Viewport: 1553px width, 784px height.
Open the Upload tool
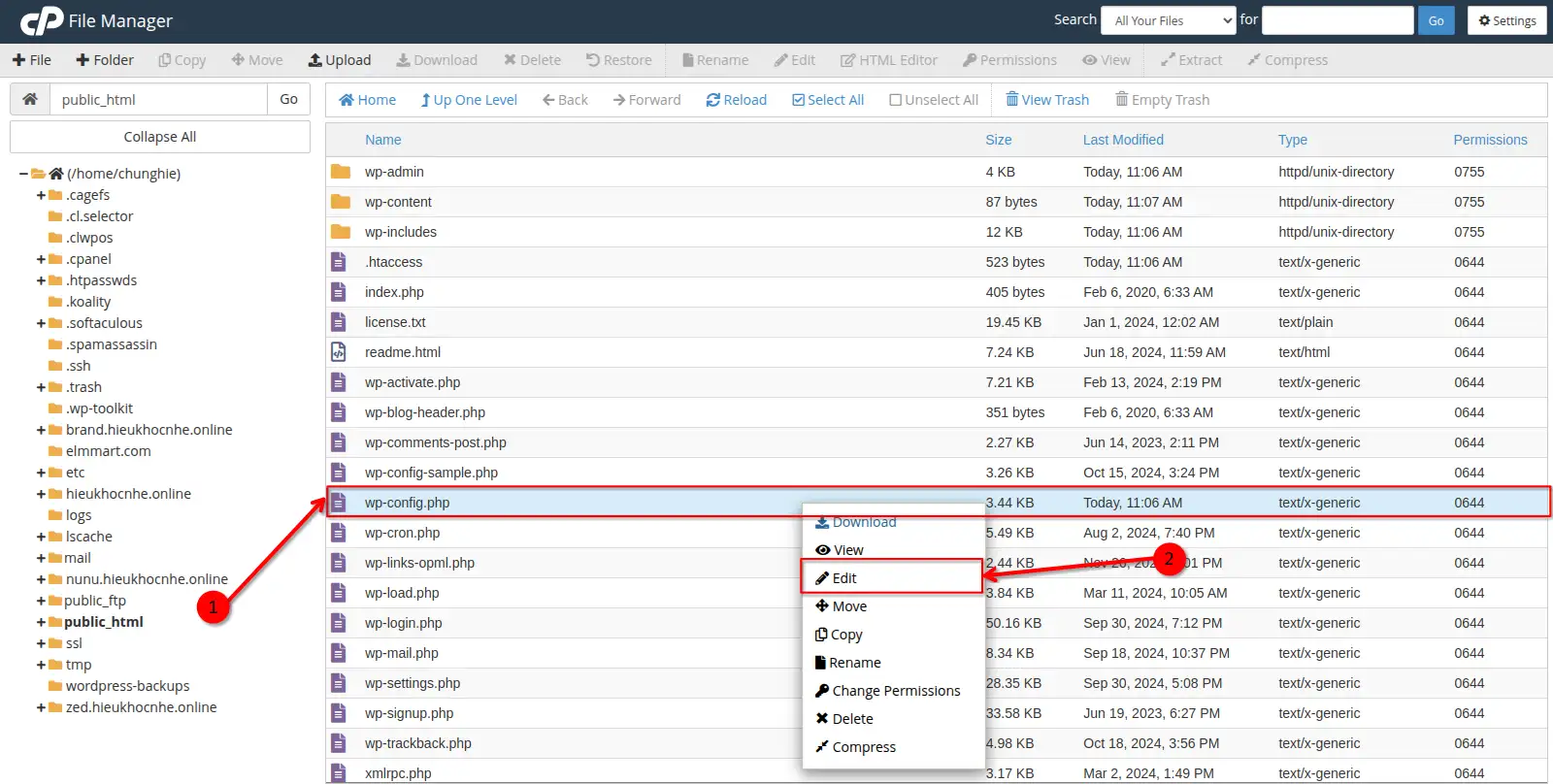[340, 60]
